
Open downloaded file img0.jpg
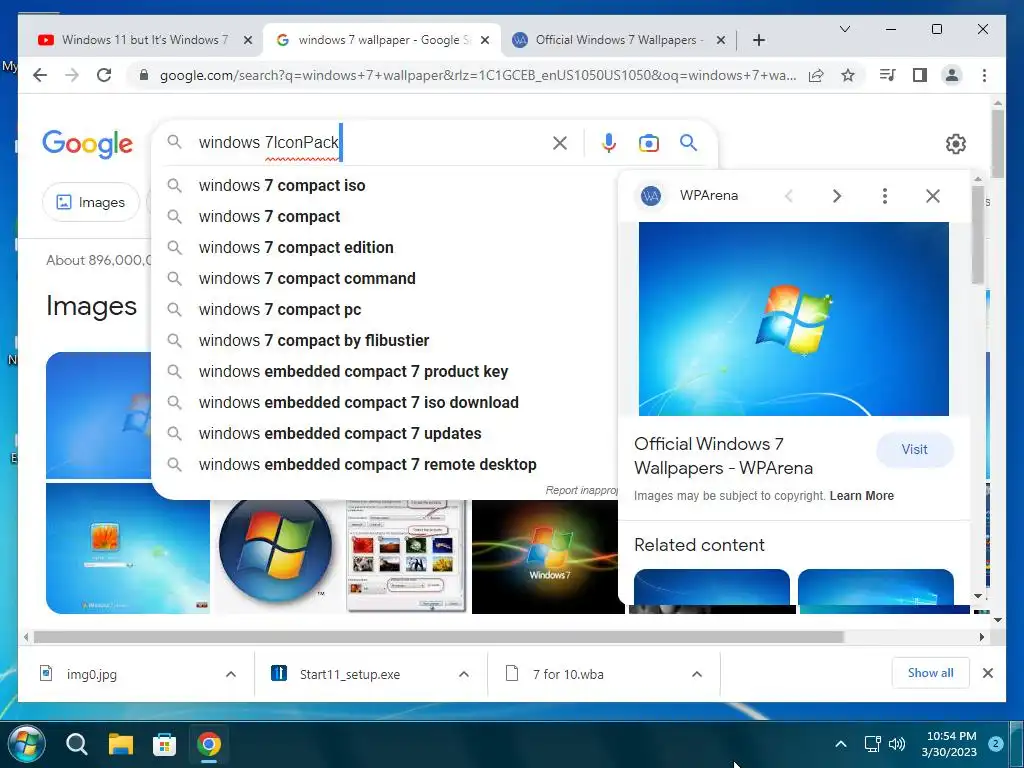point(91,674)
